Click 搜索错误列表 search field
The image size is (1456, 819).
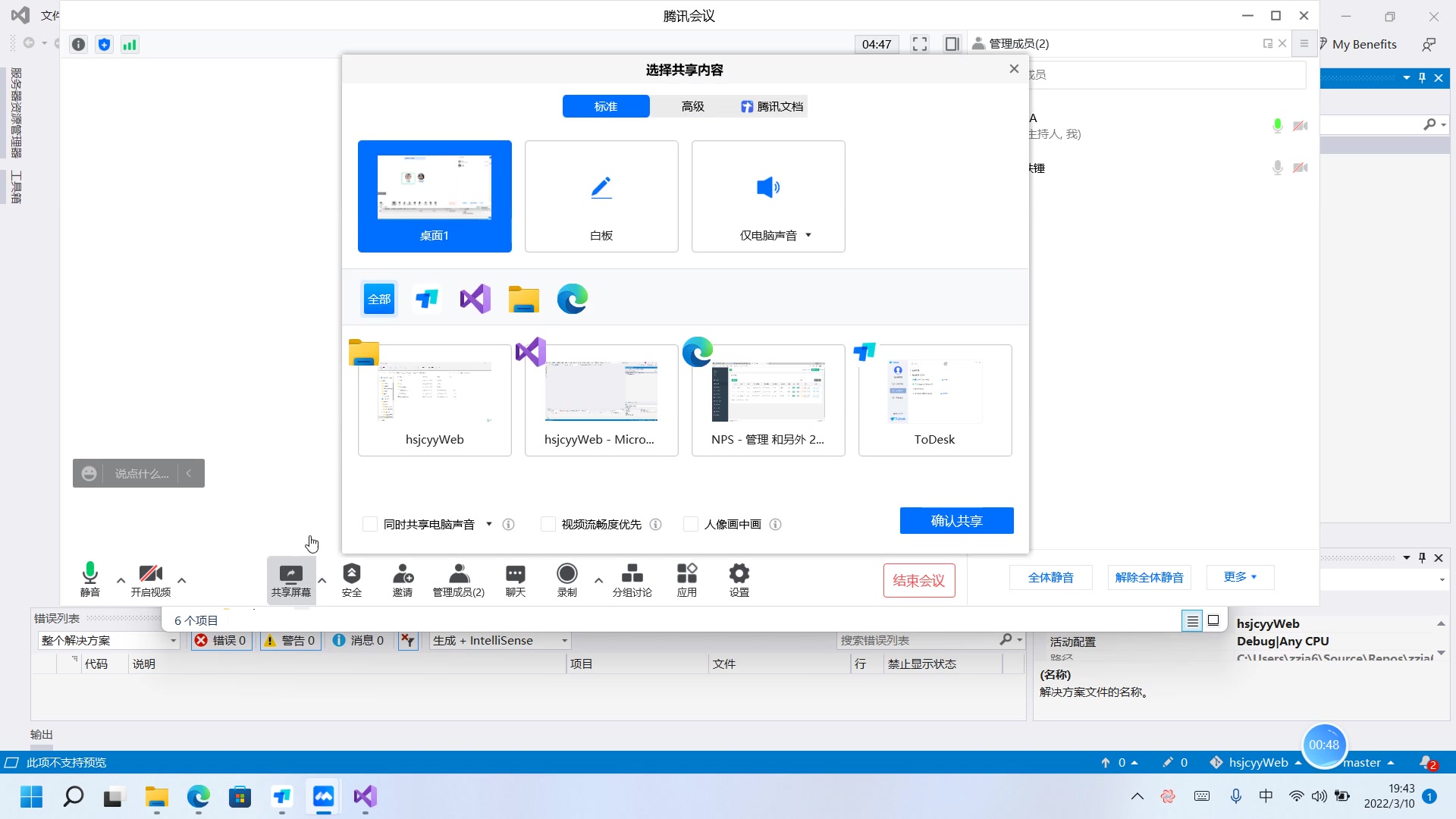918,640
